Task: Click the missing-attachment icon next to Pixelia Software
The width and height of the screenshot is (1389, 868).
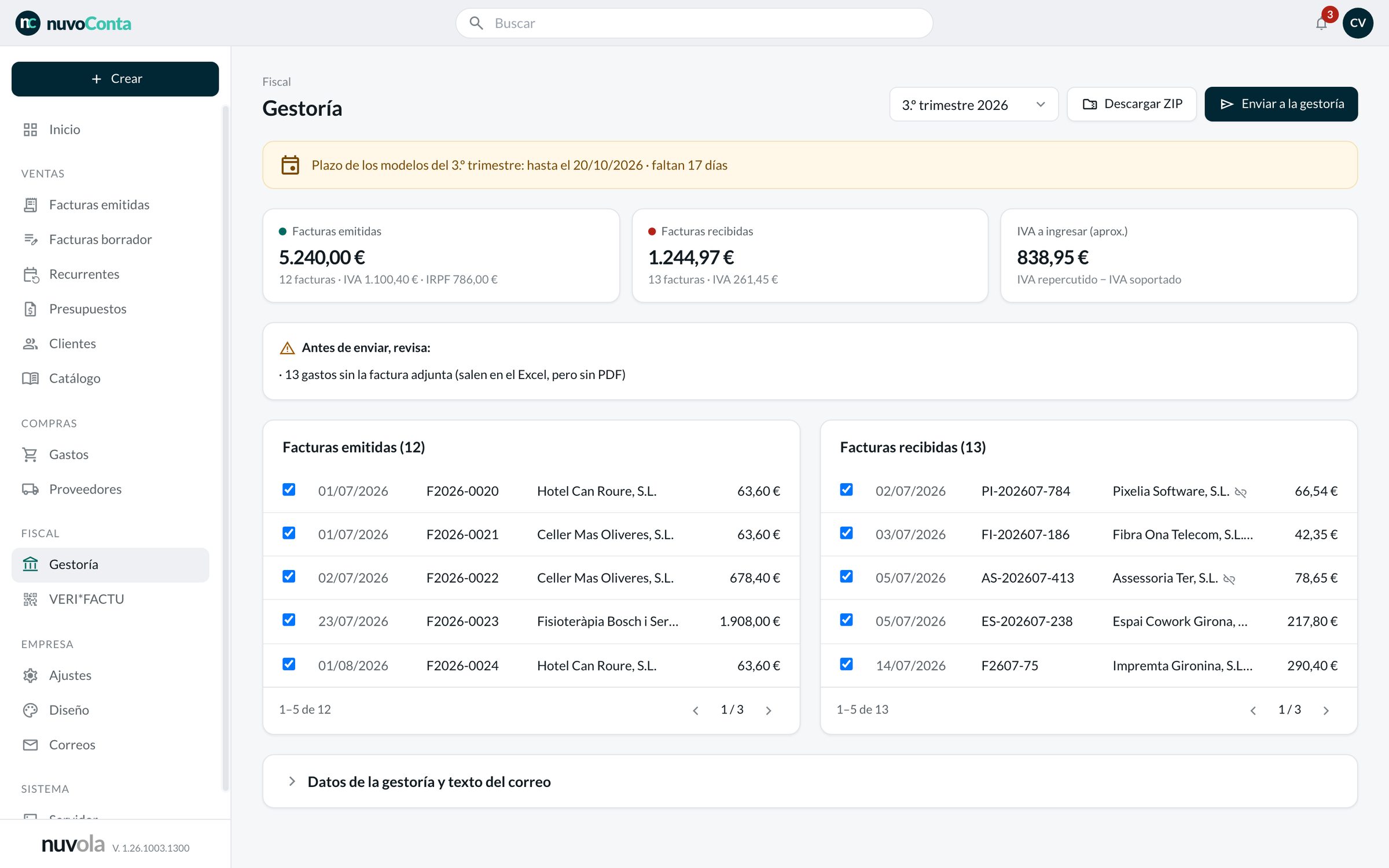Action: pos(1240,492)
